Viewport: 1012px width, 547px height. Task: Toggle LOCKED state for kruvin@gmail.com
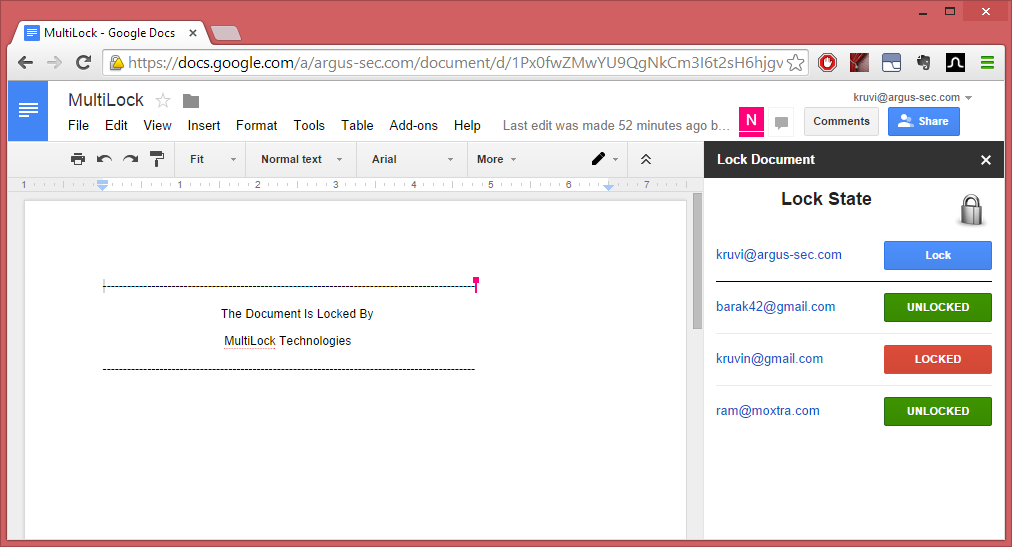tap(938, 359)
